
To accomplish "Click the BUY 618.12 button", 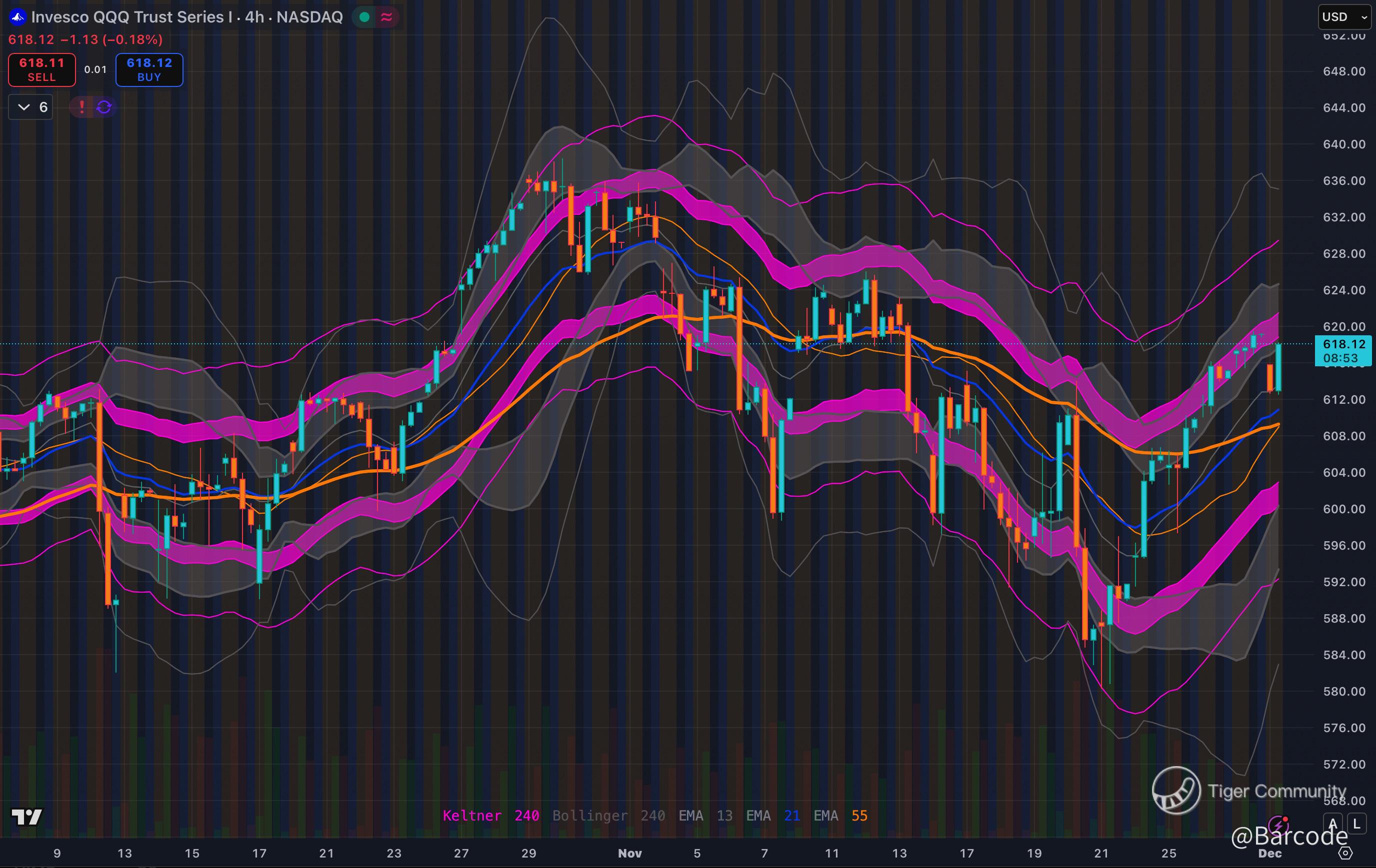I will [149, 69].
